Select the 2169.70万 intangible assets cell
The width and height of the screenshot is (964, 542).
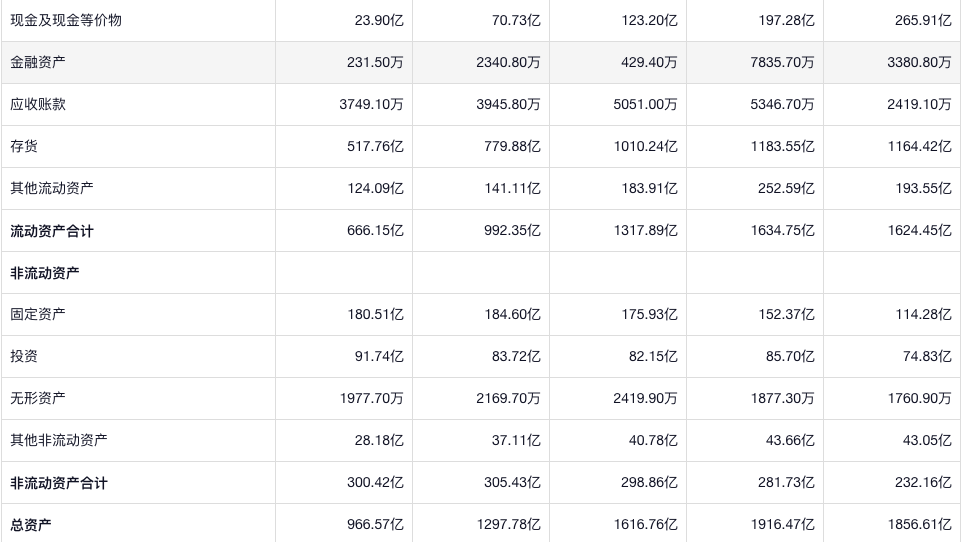[508, 398]
